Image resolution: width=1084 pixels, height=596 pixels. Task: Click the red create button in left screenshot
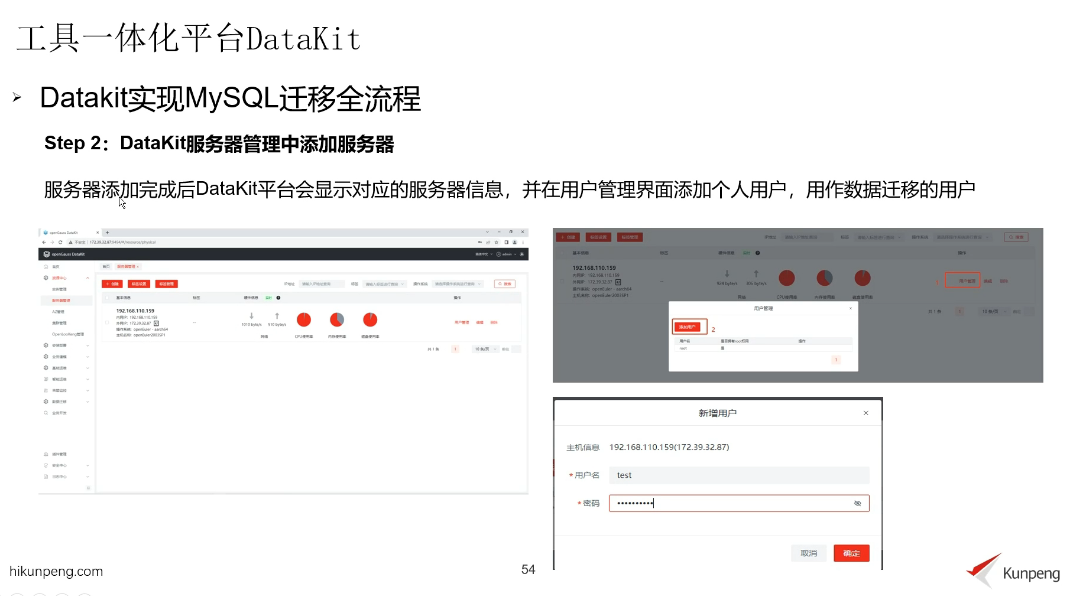[112, 284]
